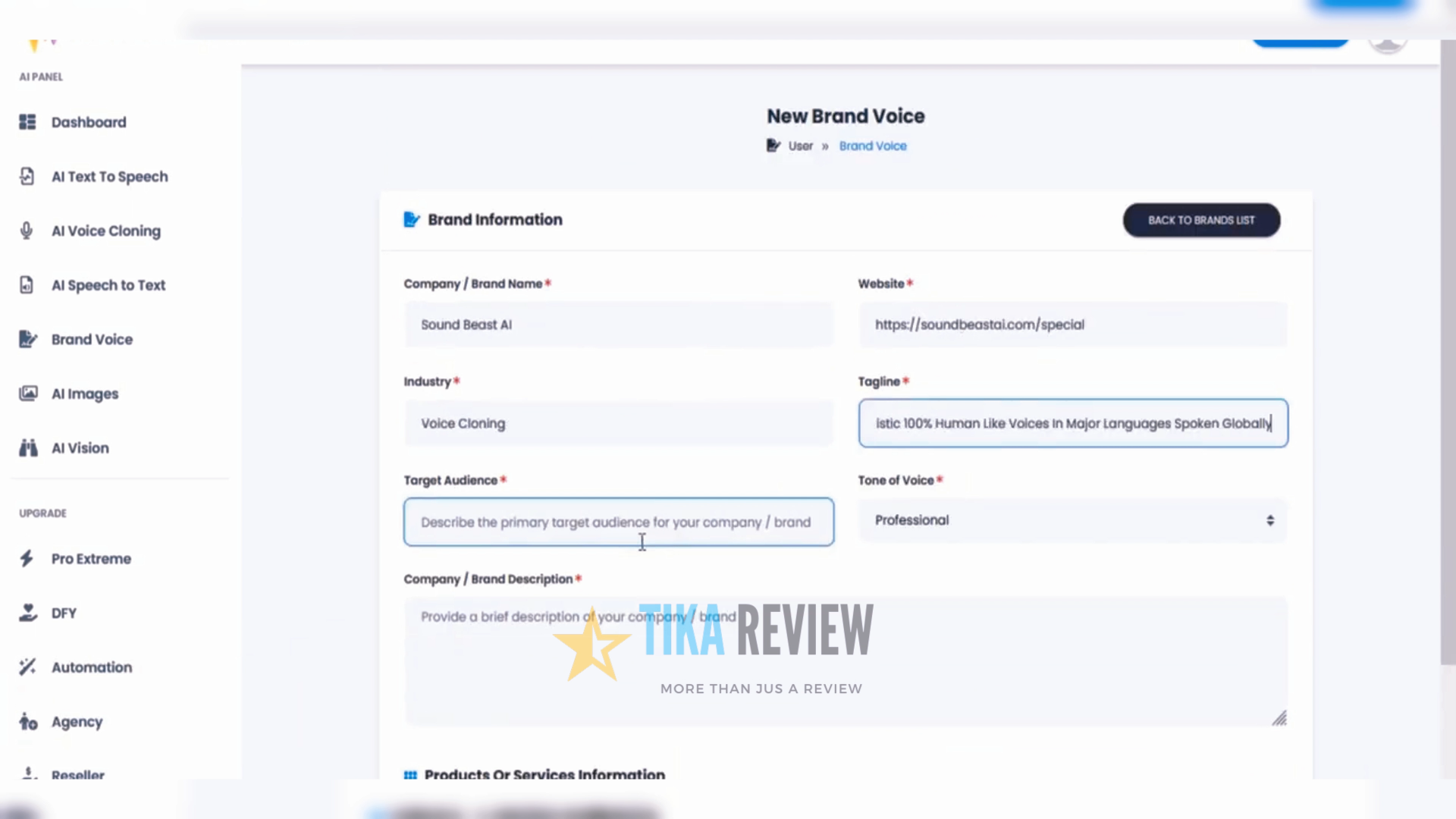Select the AI Speech to Text tool
1456x819 pixels.
[108, 285]
